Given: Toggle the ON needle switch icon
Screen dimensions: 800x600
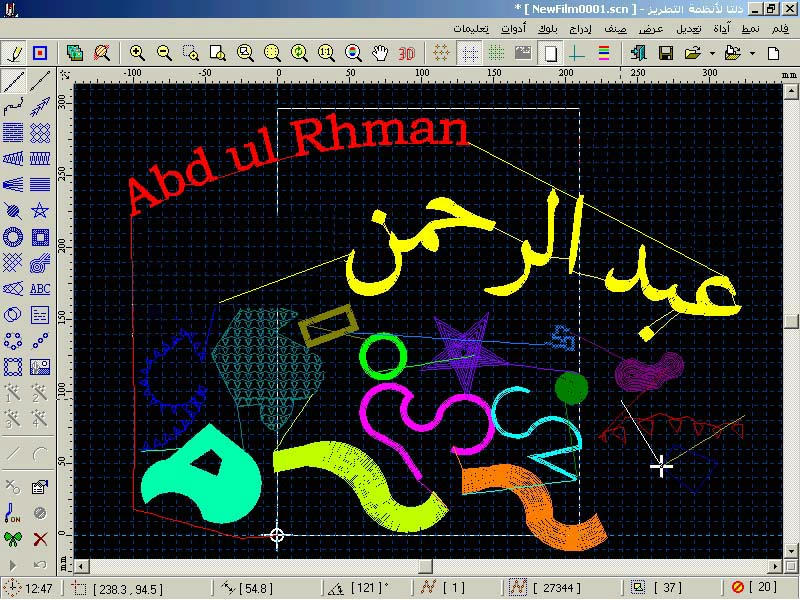Looking at the screenshot, I should (13, 514).
